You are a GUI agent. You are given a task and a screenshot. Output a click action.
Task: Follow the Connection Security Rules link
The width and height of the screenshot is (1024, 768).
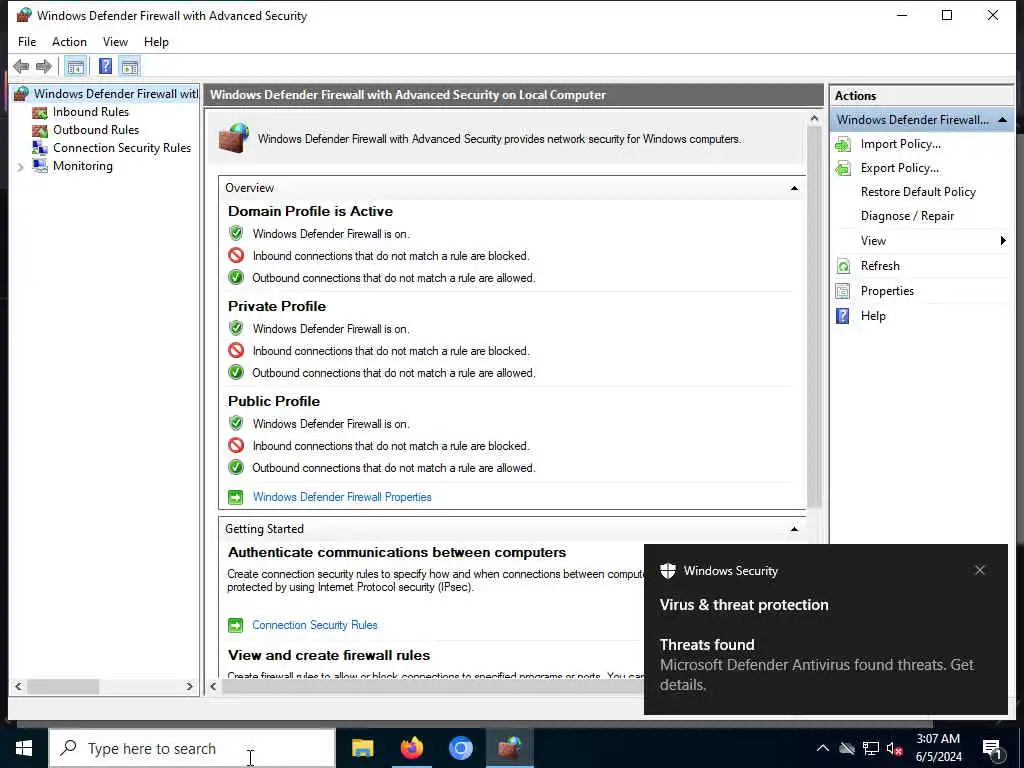click(314, 625)
